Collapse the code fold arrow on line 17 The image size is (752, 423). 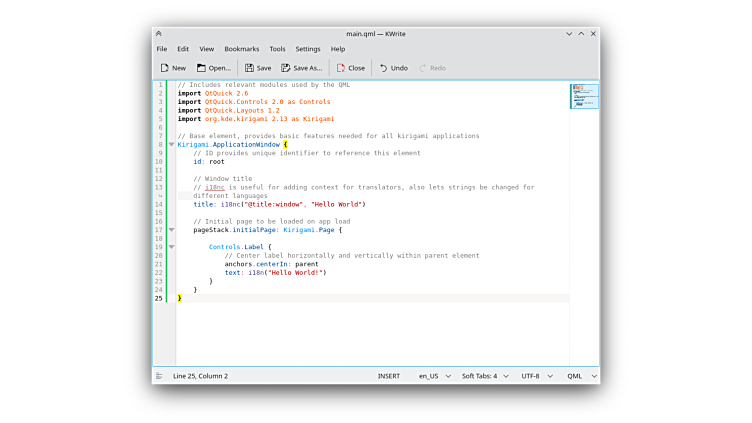pos(171,230)
